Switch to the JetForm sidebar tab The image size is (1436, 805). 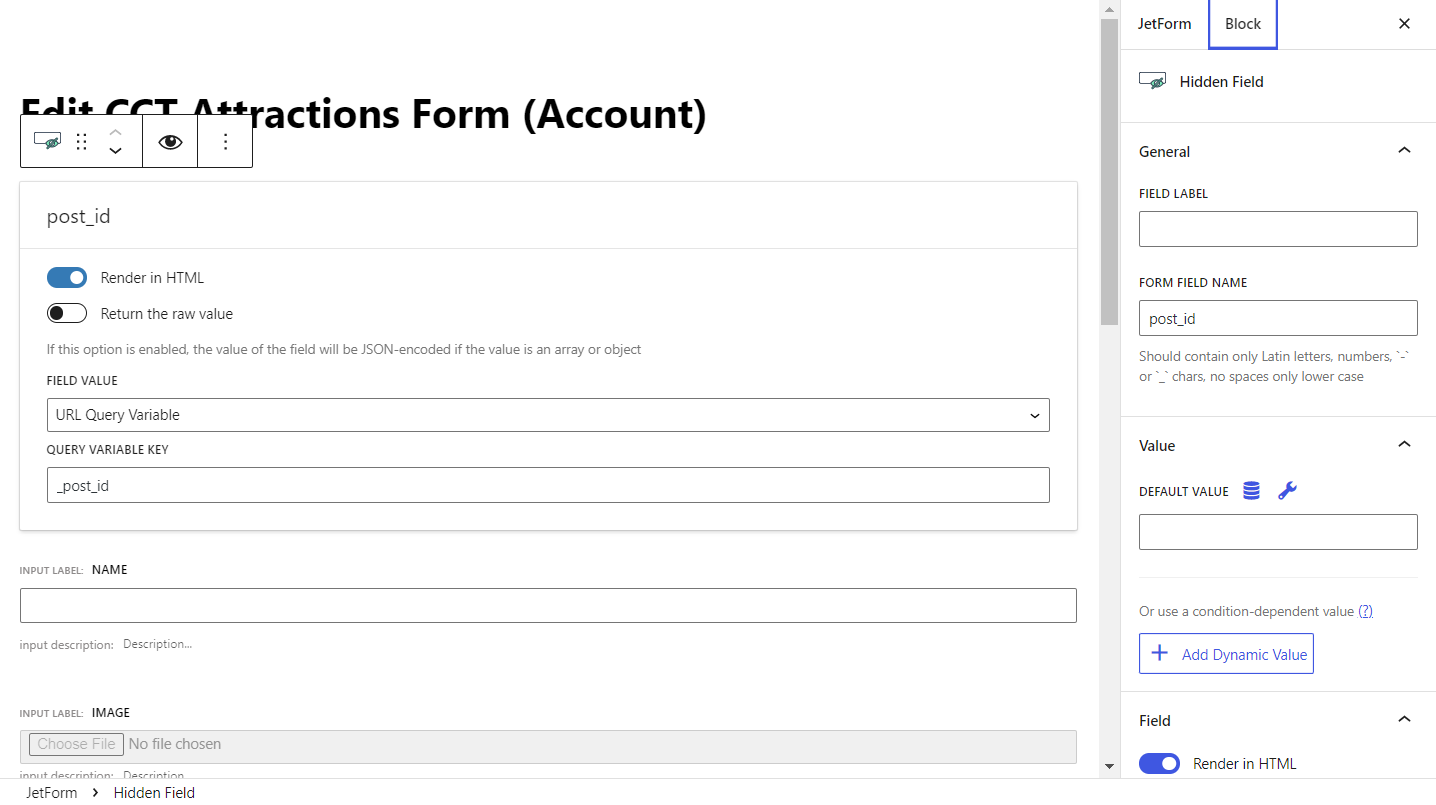(x=1164, y=24)
